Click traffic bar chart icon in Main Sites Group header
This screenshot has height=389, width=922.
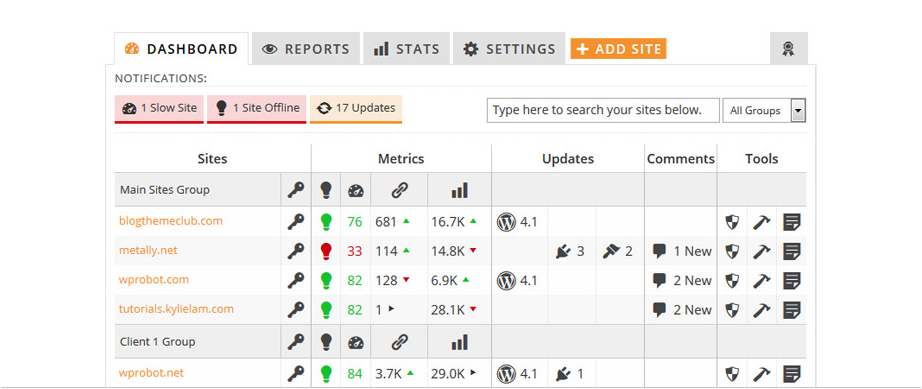point(459,190)
